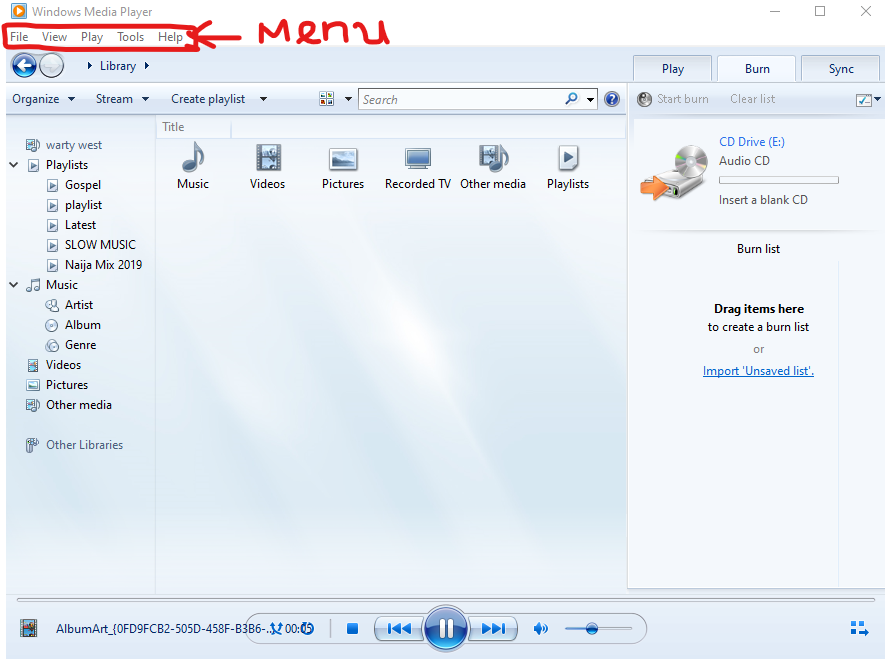Viewport: 885px width, 659px height.
Task: Switch to the Sync tab
Action: pos(840,69)
